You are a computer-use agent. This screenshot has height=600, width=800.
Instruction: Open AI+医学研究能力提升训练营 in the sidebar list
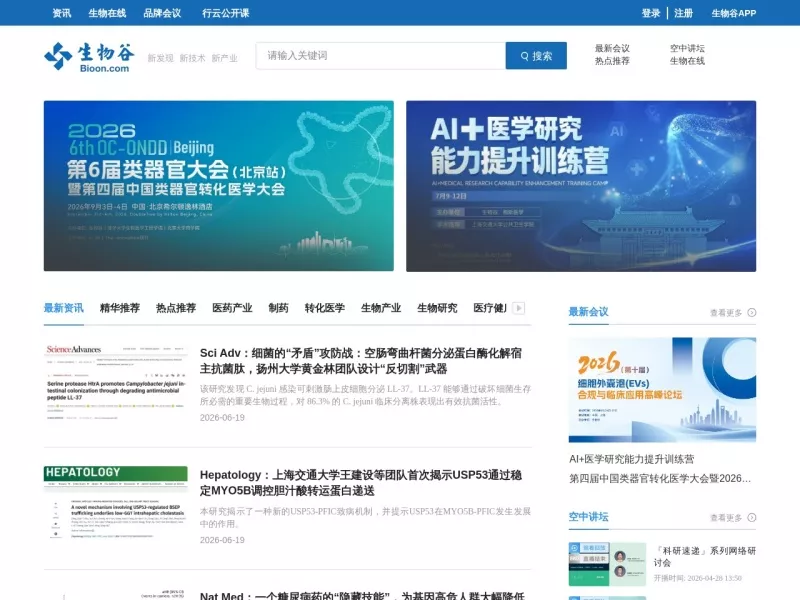632,459
